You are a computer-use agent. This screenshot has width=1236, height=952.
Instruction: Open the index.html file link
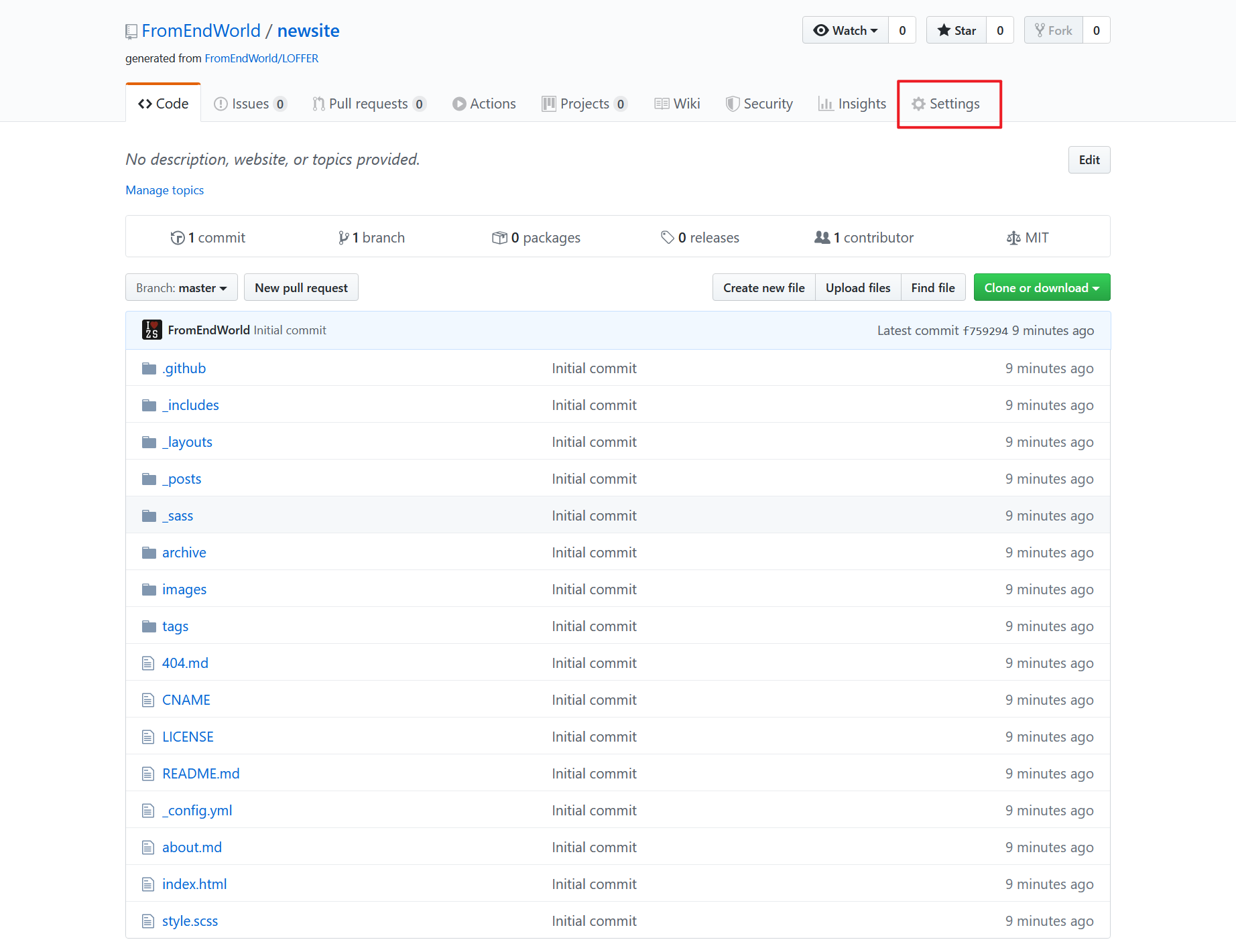click(x=194, y=884)
